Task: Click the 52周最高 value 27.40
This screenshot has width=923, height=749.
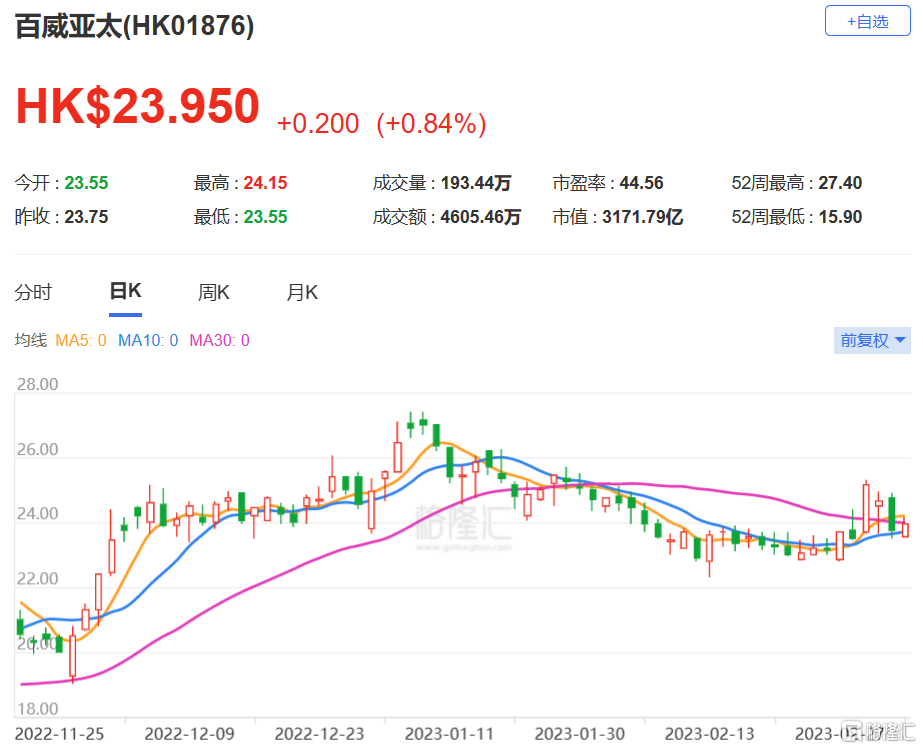Action: (840, 183)
